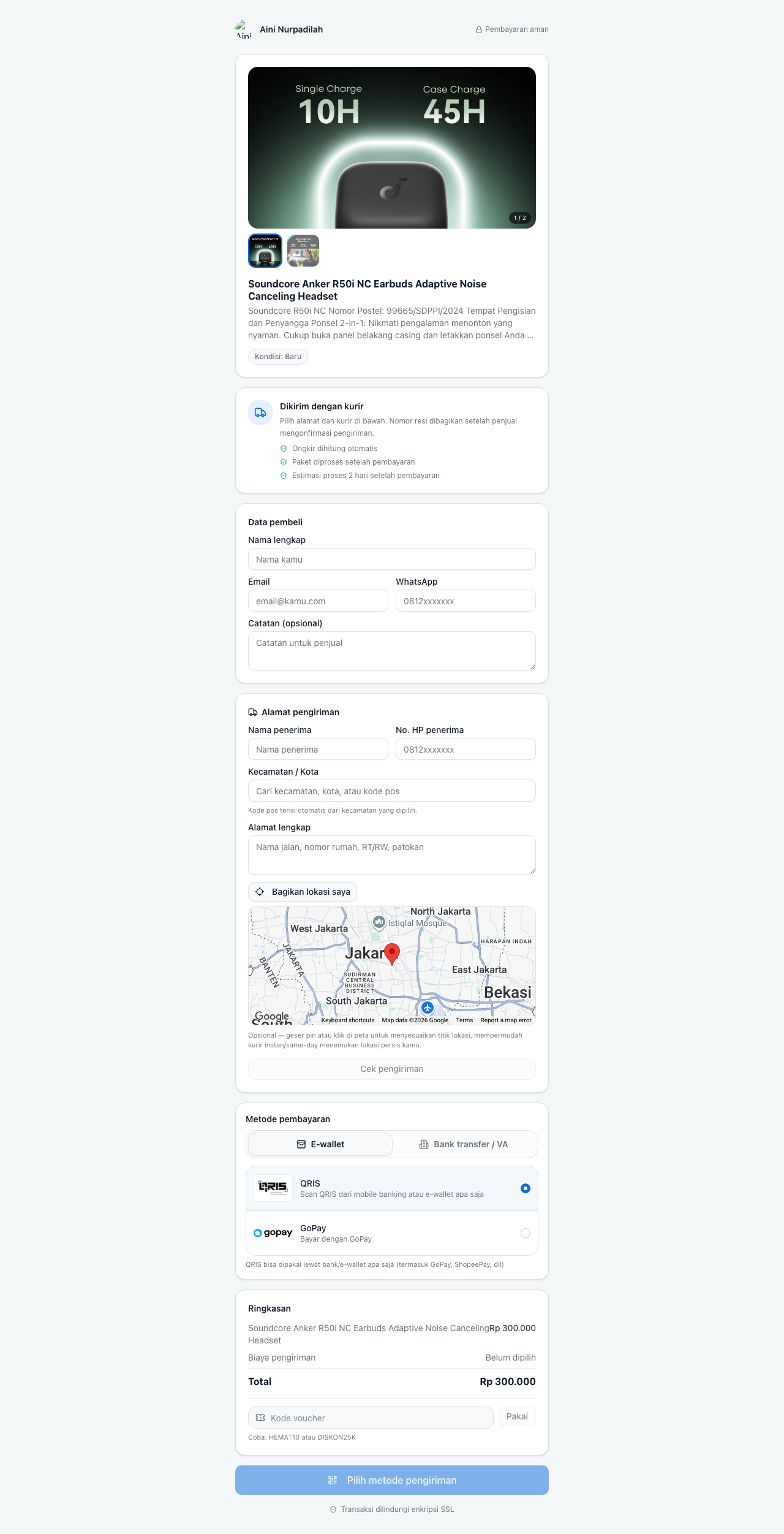
Task: Select the first product thumbnail showing 10H 45H
Action: (265, 251)
